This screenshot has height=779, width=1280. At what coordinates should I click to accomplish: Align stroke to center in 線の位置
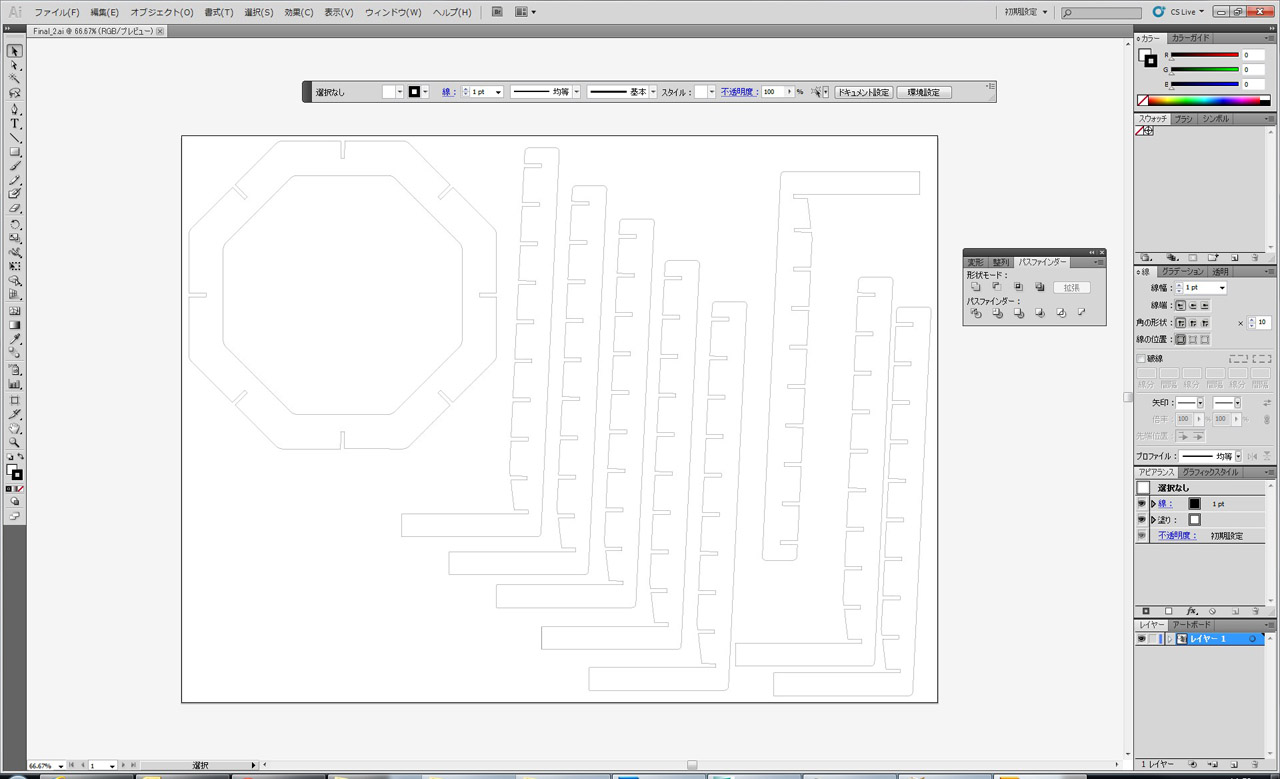[1181, 340]
